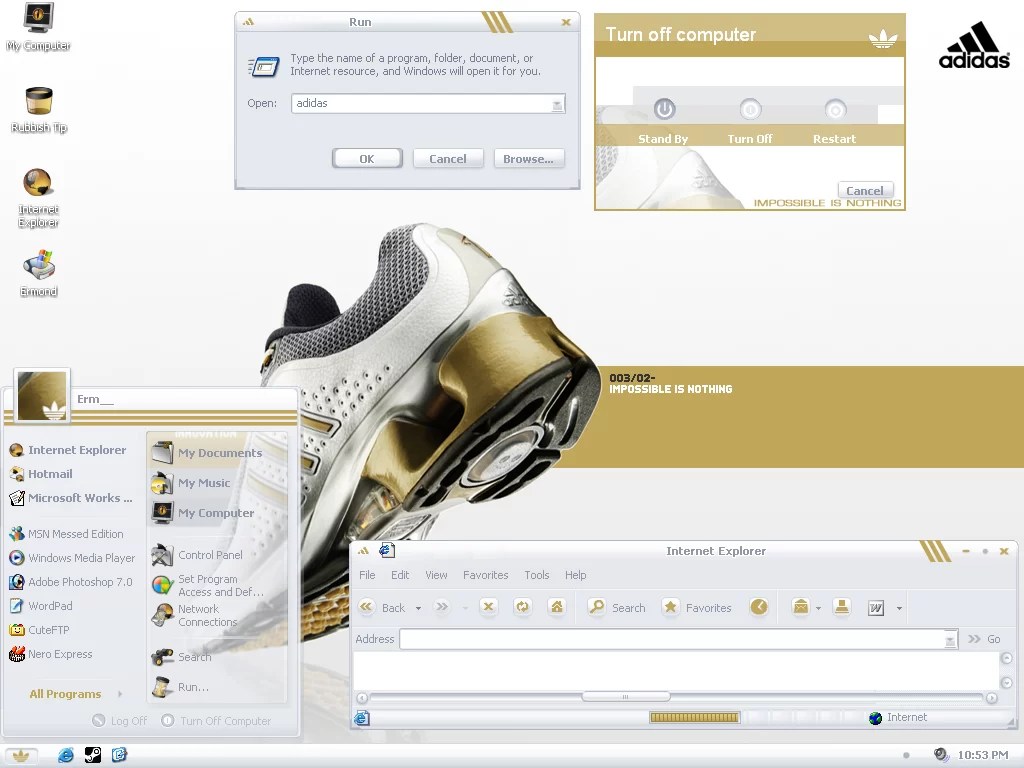1024x768 pixels.
Task: Click the Stand By power icon
Action: tap(664, 109)
